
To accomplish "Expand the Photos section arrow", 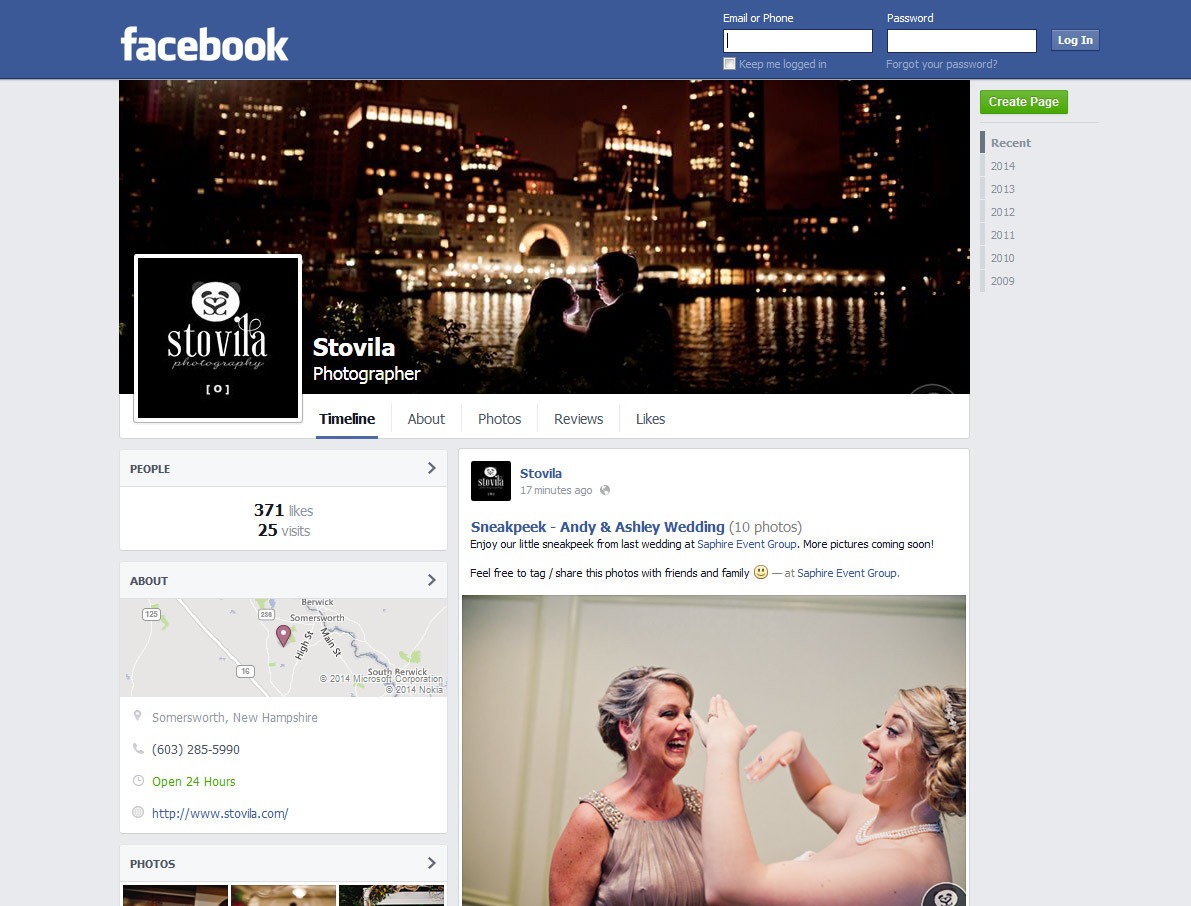I will point(431,863).
